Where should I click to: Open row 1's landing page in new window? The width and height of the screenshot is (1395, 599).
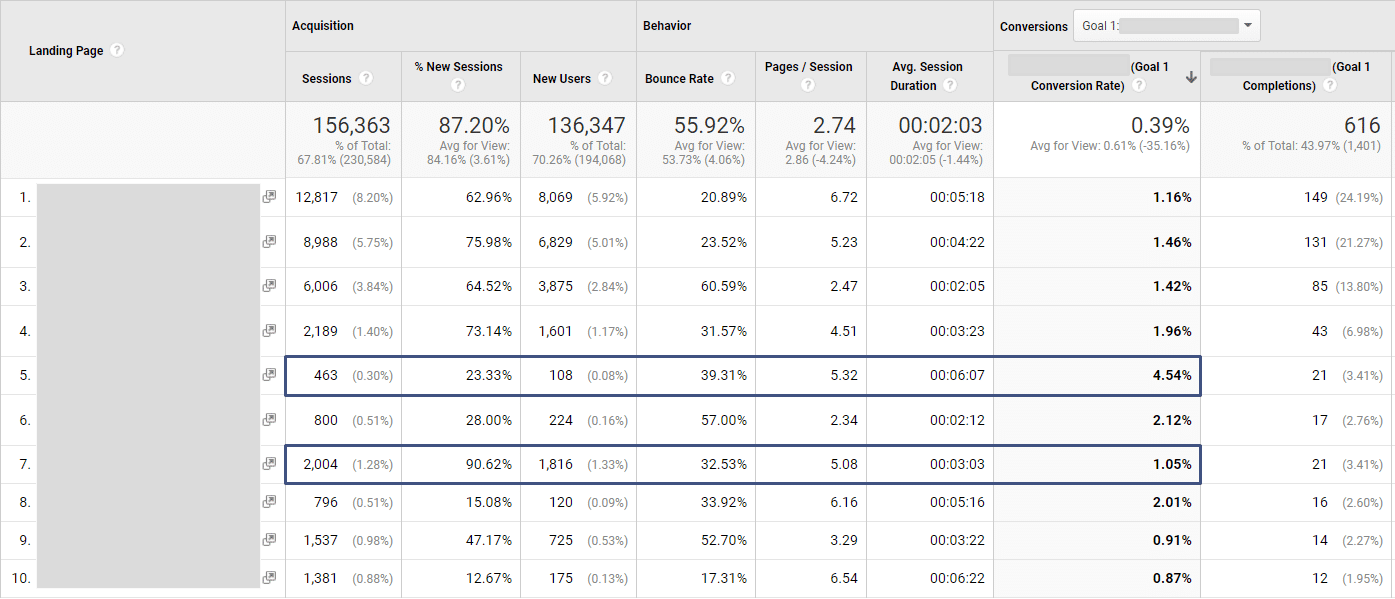(269, 196)
